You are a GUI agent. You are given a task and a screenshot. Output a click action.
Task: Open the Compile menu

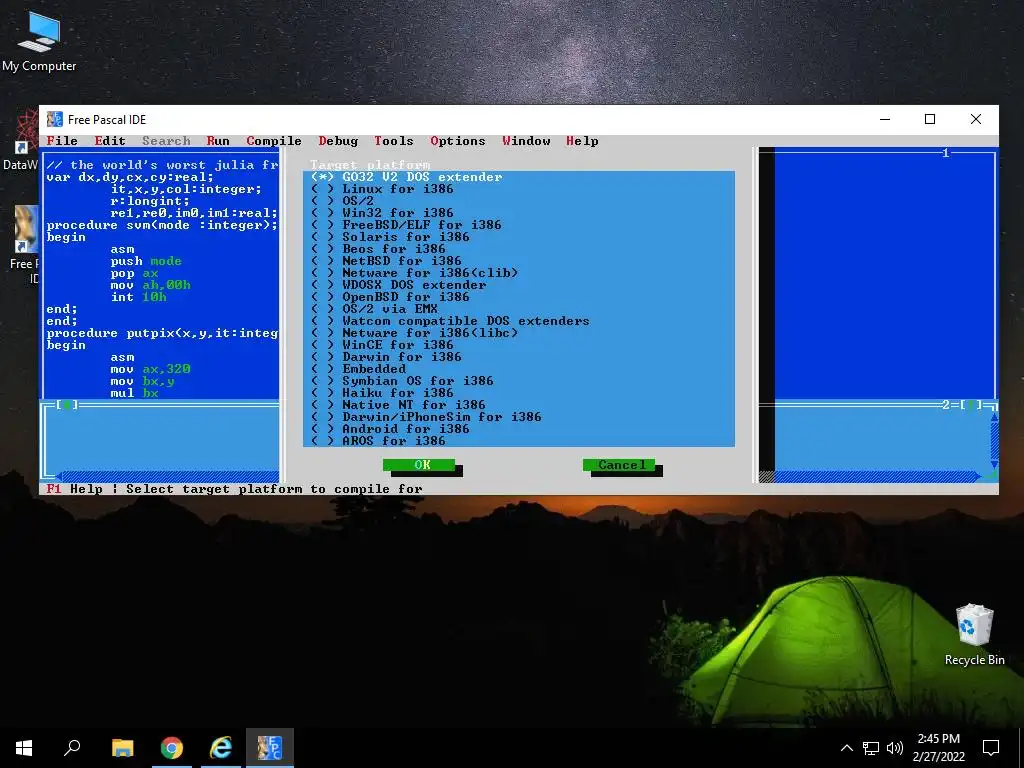click(x=274, y=141)
